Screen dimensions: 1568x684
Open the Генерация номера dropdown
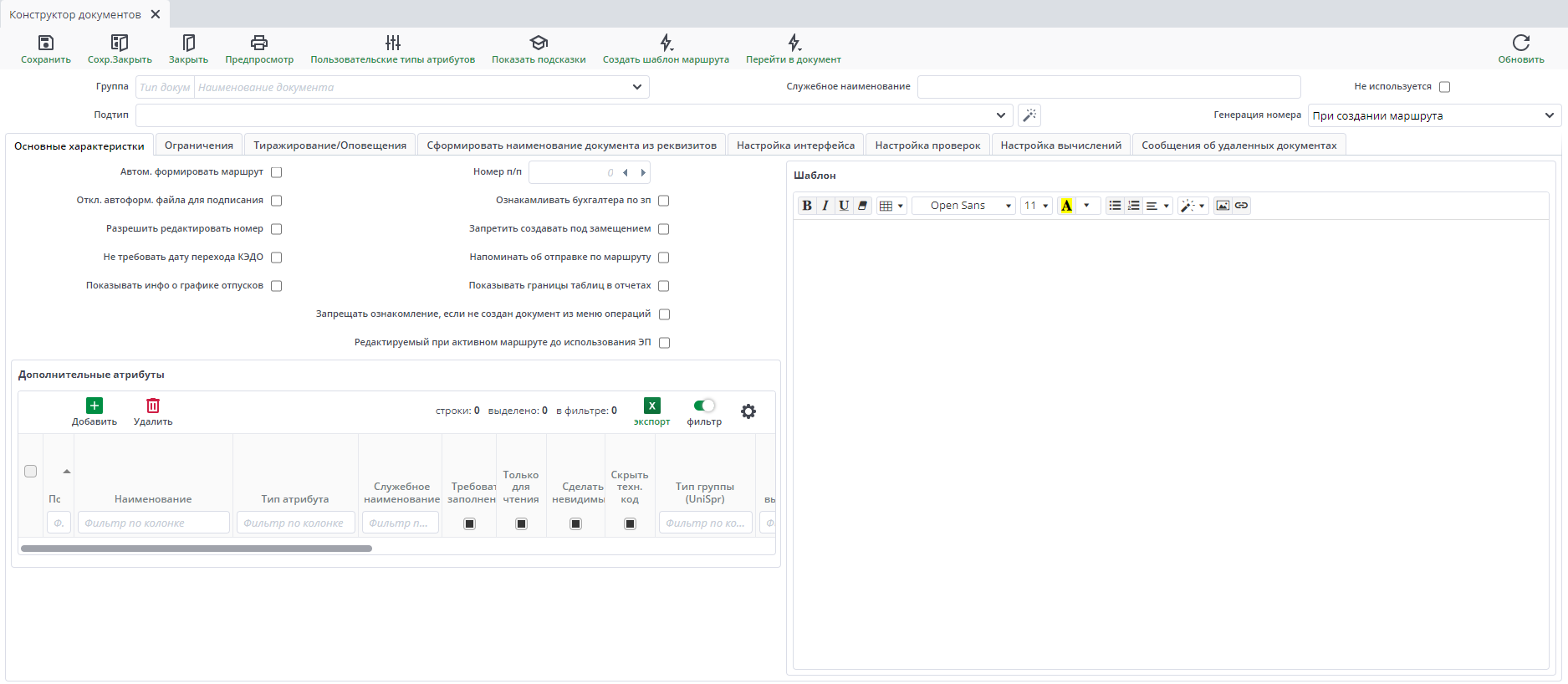tap(1434, 115)
